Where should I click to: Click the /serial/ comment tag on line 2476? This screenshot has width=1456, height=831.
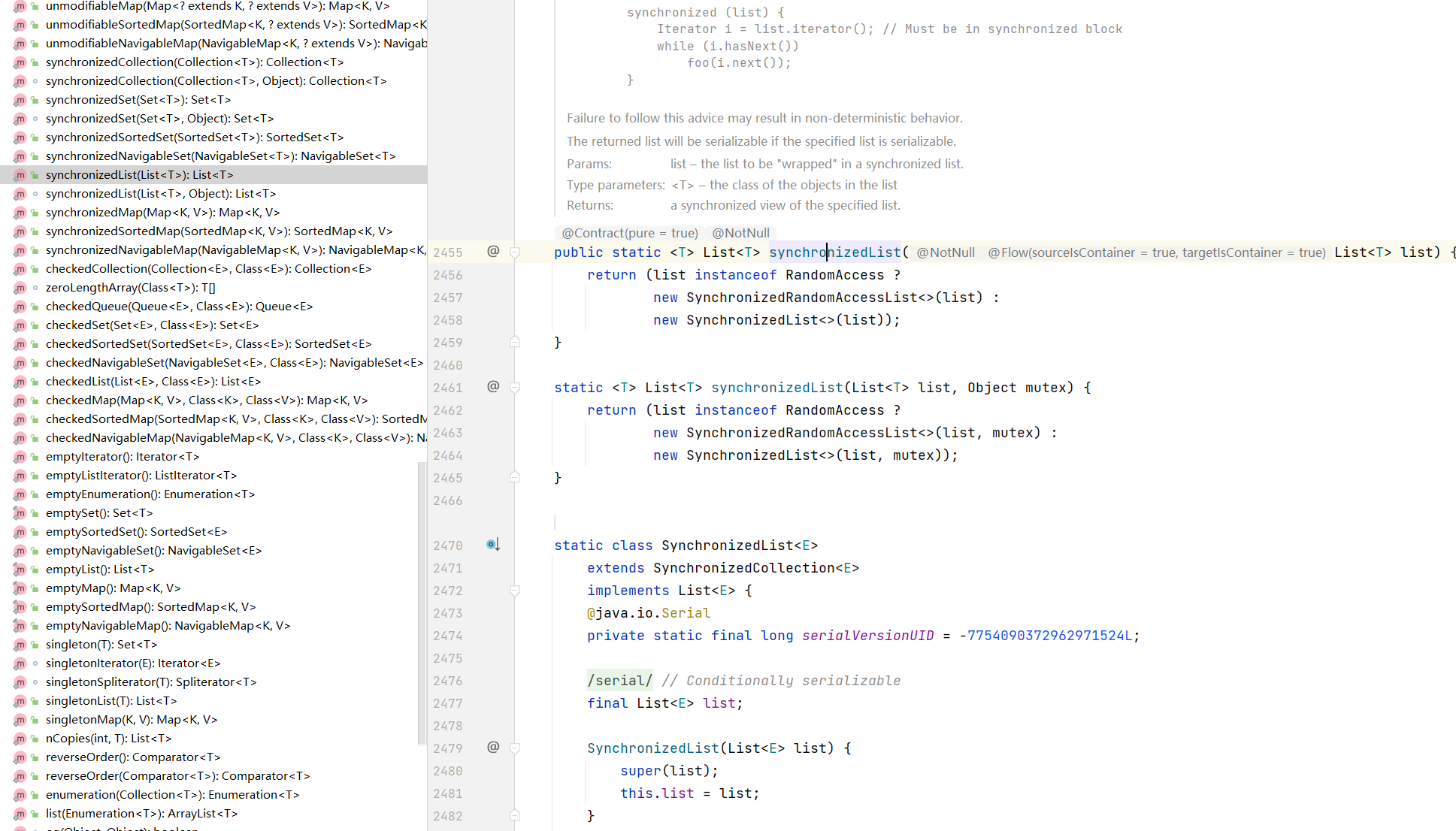tap(619, 681)
